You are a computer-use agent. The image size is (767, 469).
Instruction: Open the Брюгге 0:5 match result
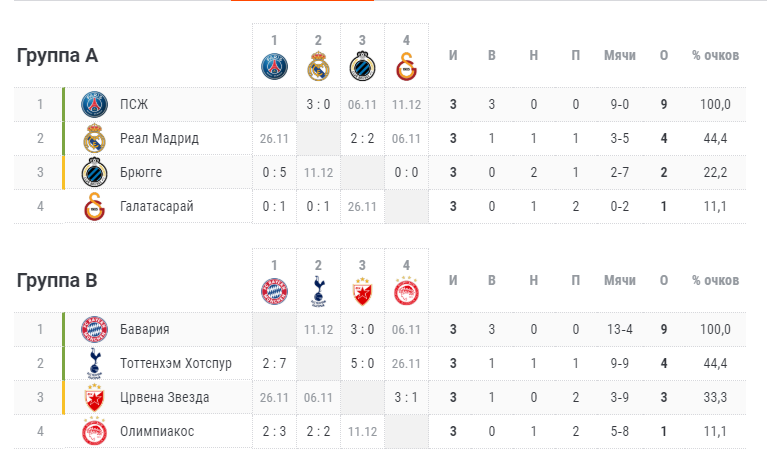(x=274, y=172)
